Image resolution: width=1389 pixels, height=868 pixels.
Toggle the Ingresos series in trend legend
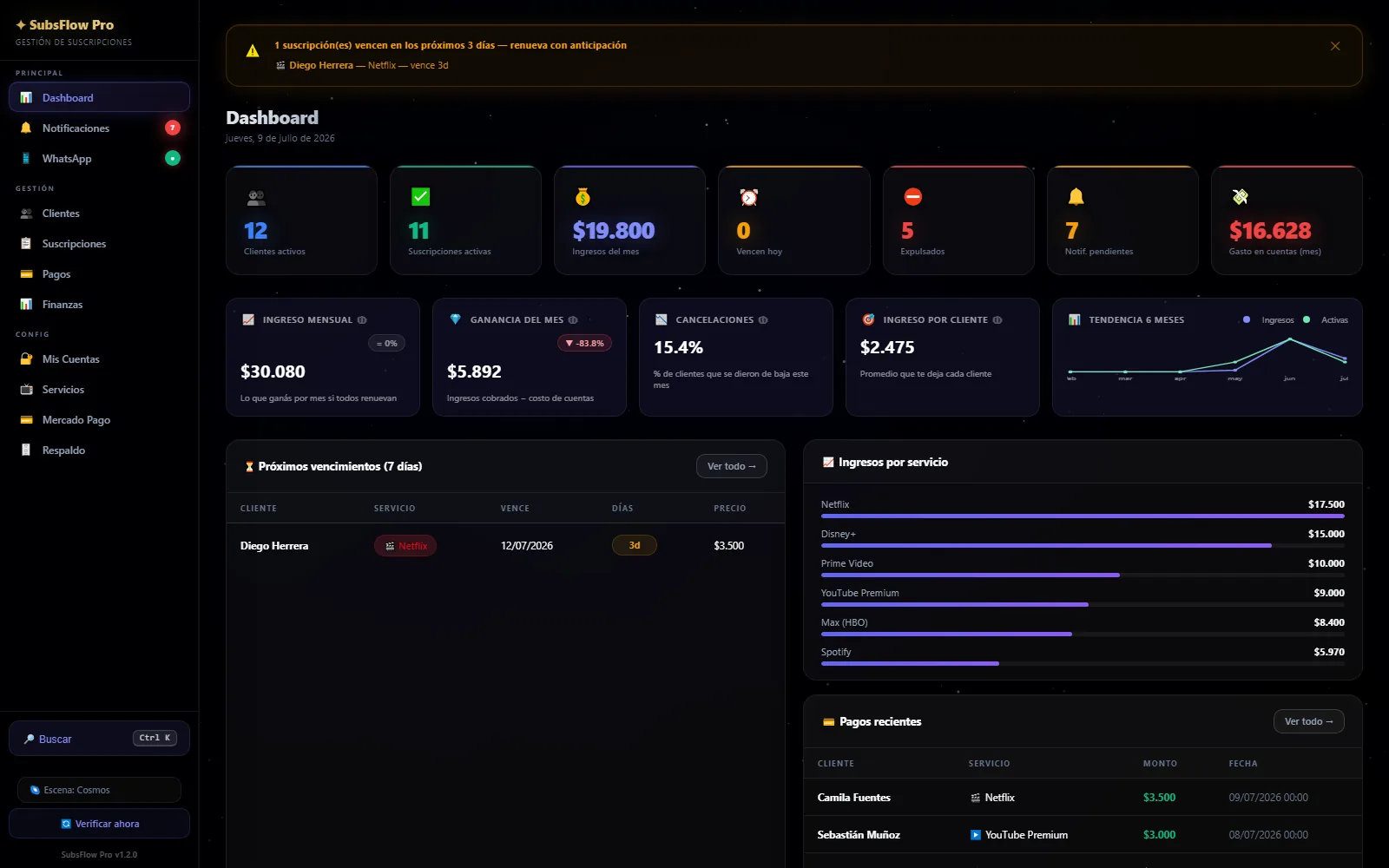coord(1268,319)
